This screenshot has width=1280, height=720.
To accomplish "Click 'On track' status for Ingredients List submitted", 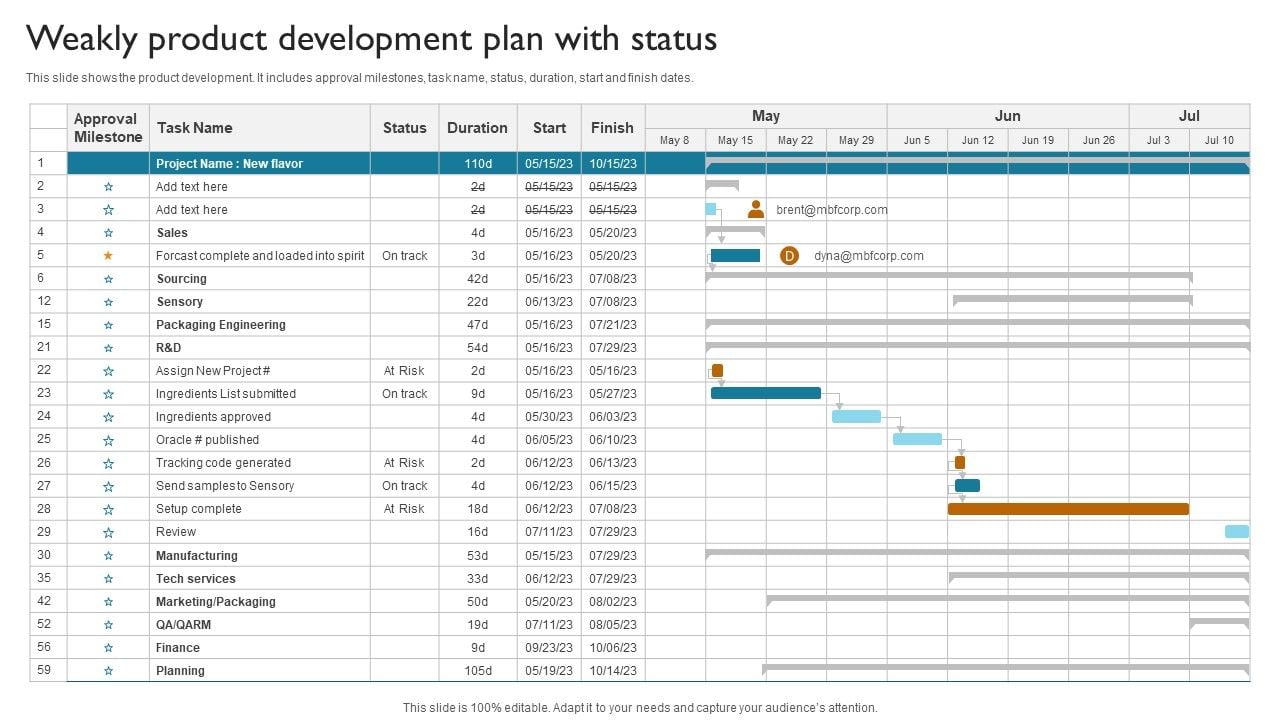I will tap(405, 394).
